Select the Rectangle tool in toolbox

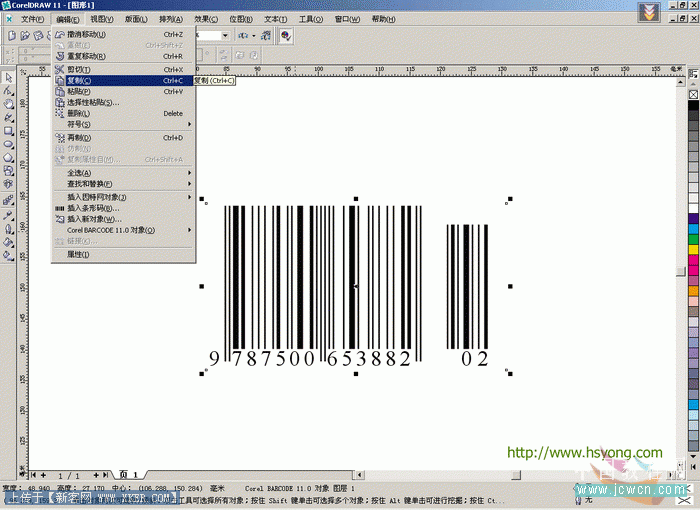[x=9, y=130]
